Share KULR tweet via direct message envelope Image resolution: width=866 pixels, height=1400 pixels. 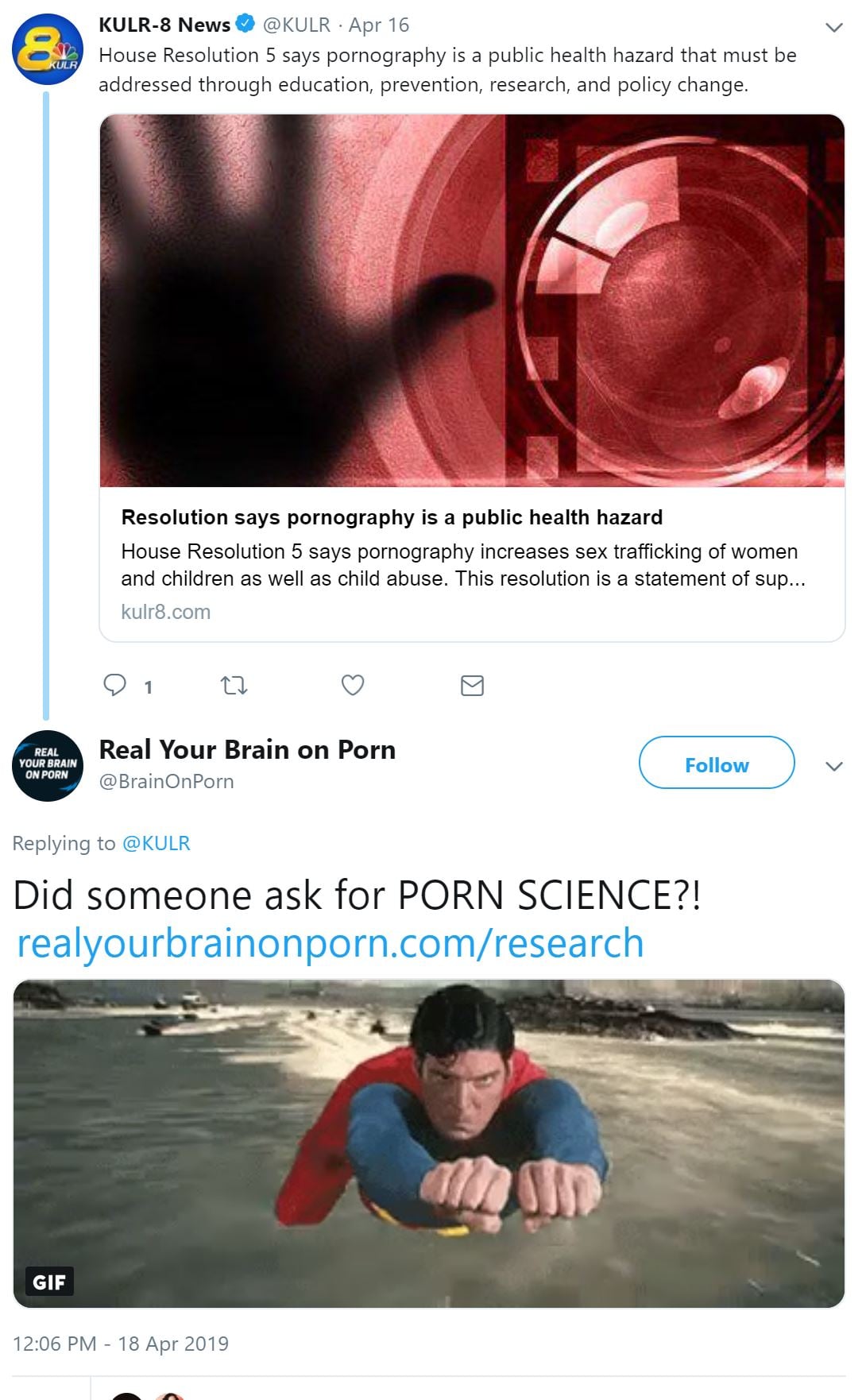[x=472, y=685]
